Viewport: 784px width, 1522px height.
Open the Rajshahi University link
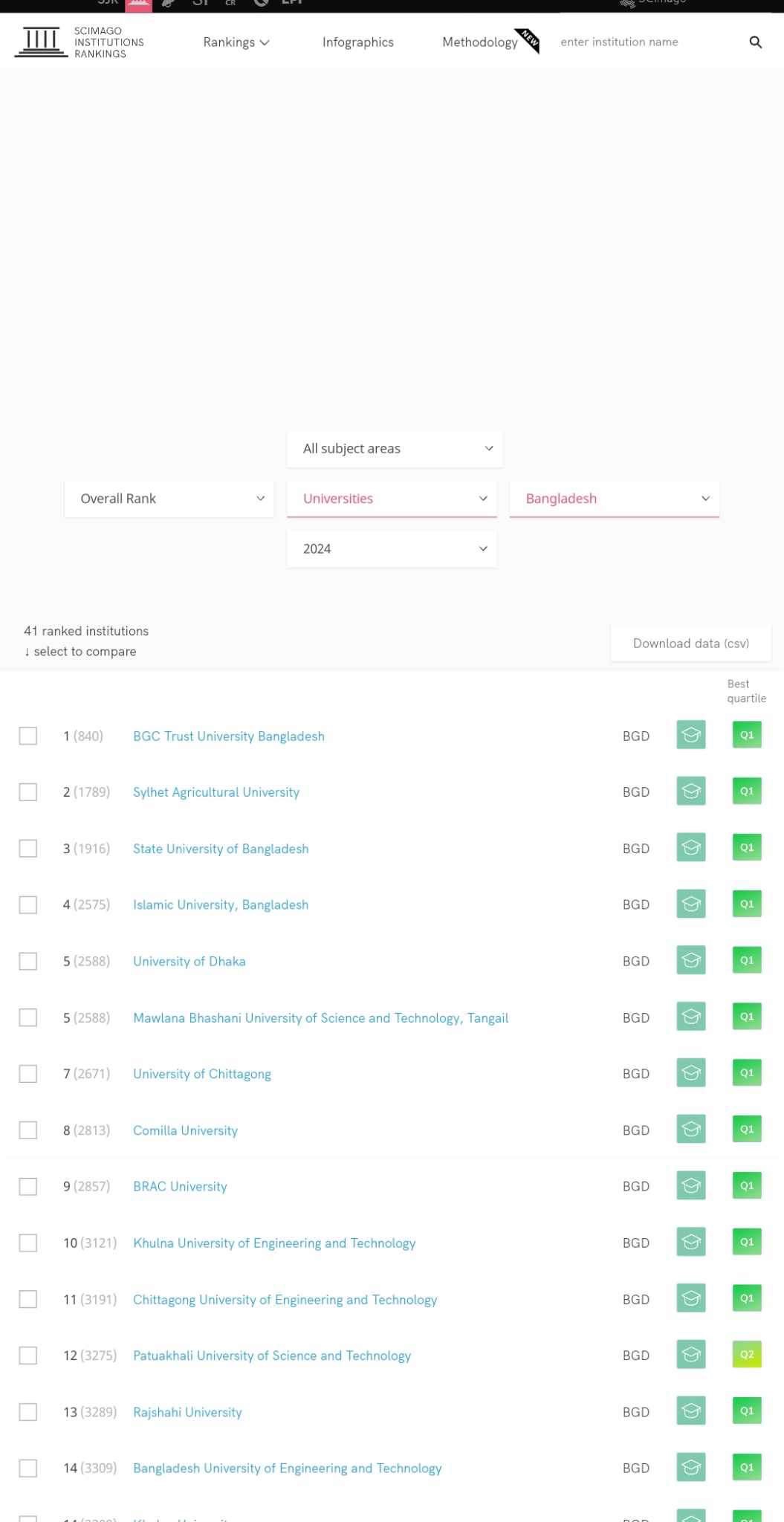[x=187, y=1412]
